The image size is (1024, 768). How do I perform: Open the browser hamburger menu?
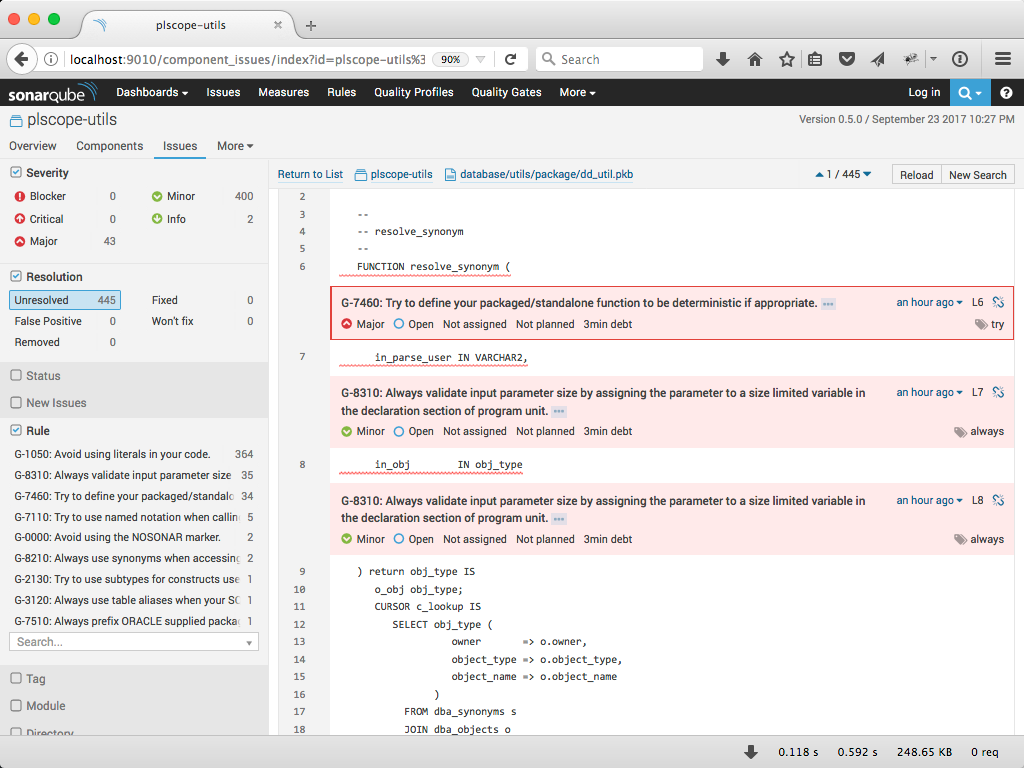pyautogui.click(x=1003, y=59)
